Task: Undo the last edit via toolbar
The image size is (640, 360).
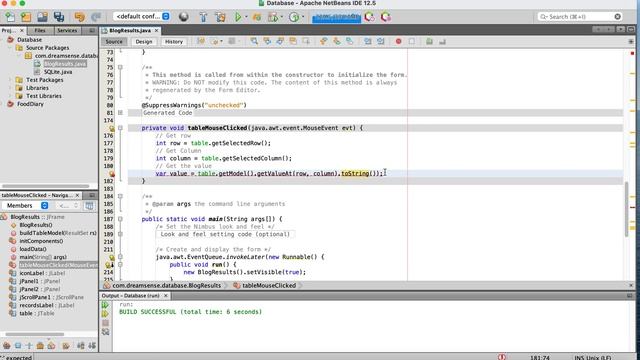Action: [x=80, y=17]
